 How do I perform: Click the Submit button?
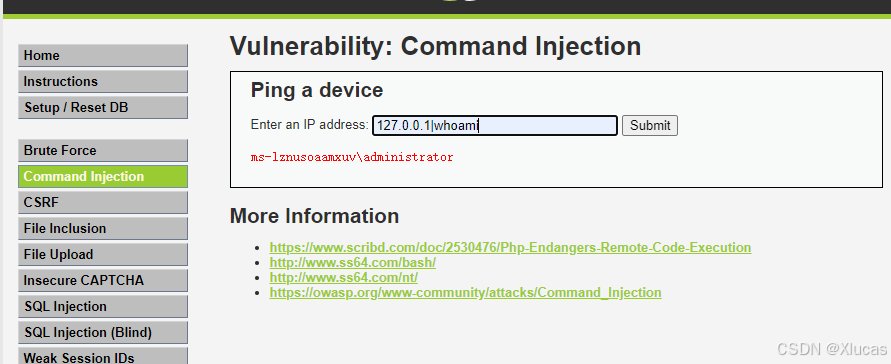pos(649,125)
